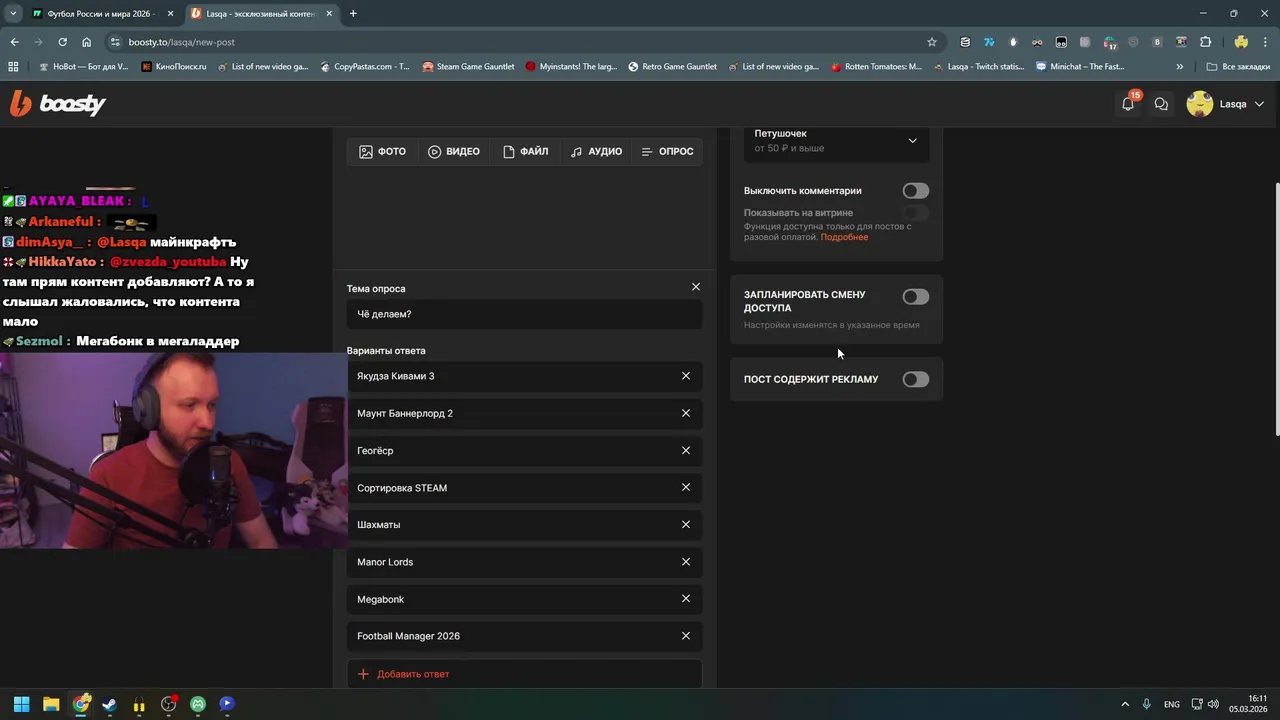Open taskbar volume control
This screenshot has width=1280, height=720.
(1213, 704)
